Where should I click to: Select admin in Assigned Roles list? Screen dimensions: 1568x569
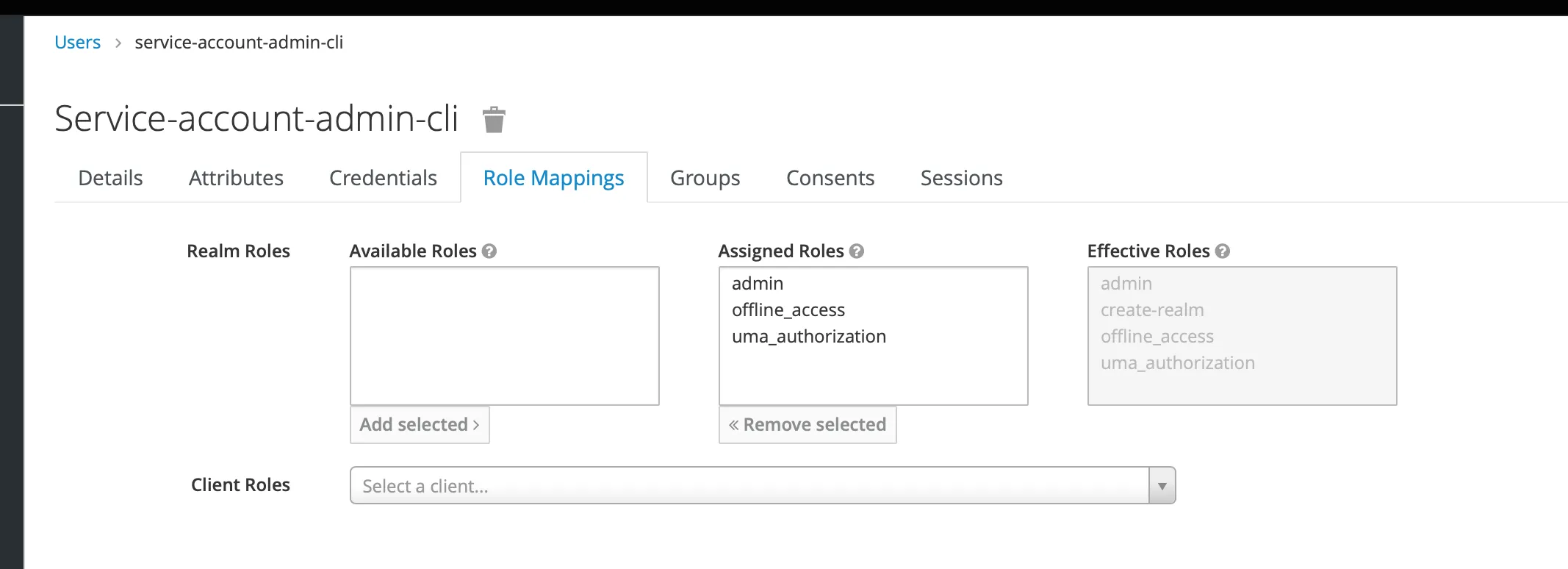pyautogui.click(x=758, y=284)
